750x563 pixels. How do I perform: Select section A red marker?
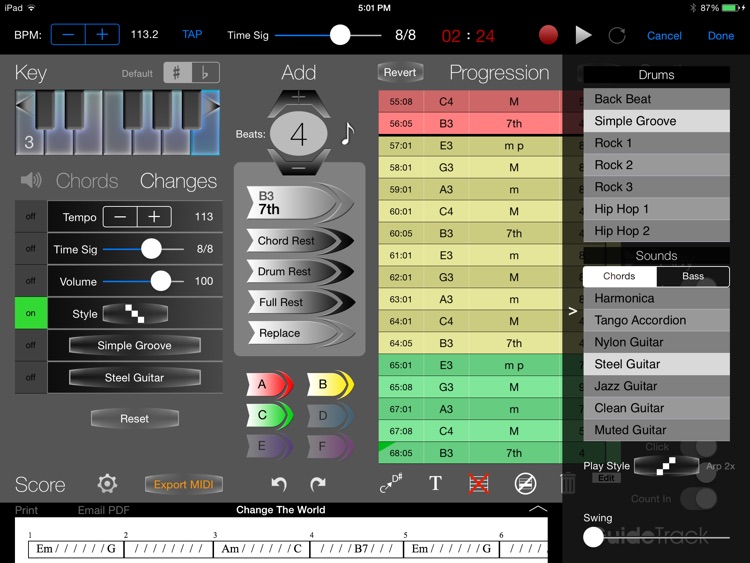point(269,385)
